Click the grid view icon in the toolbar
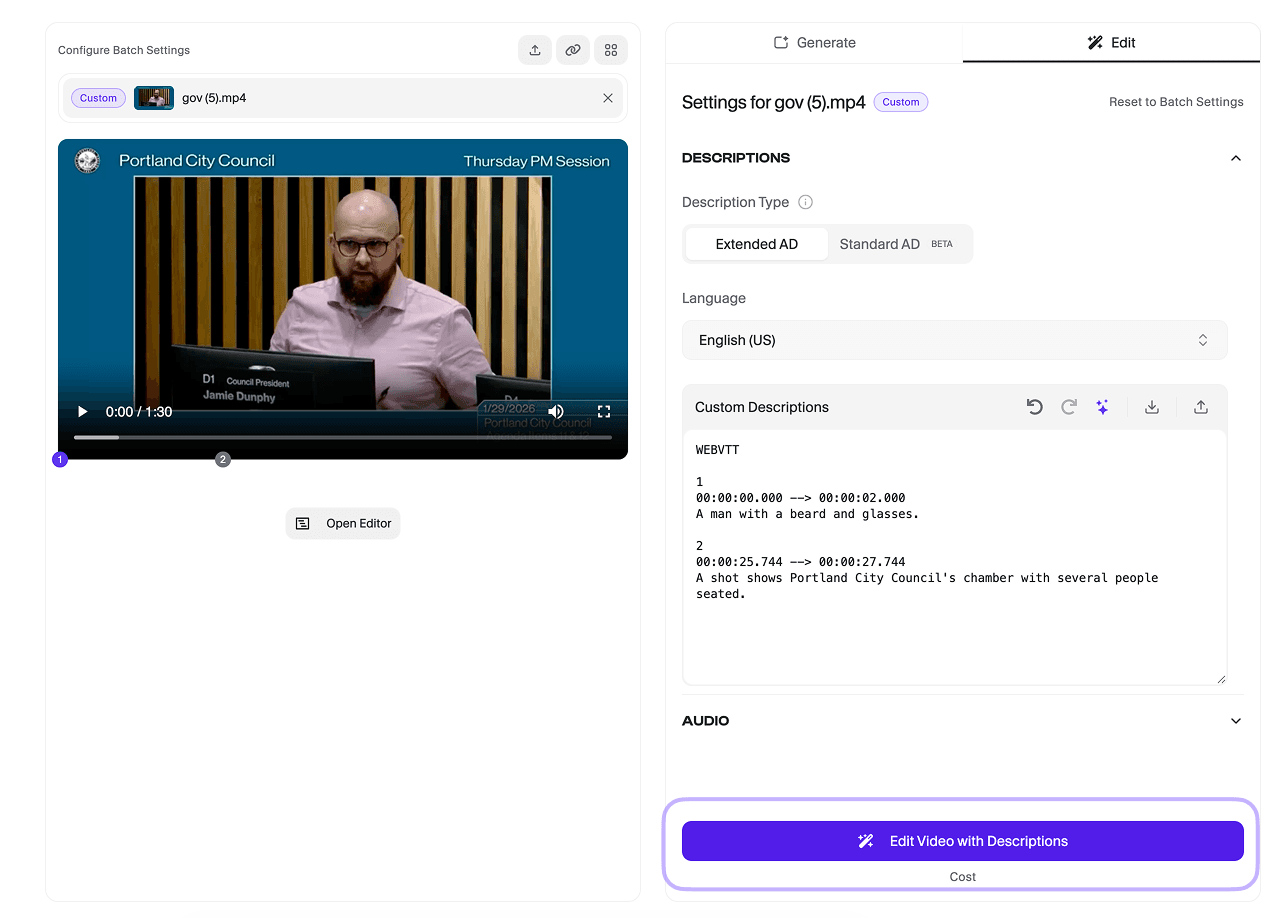The width and height of the screenshot is (1283, 918). pyautogui.click(x=610, y=50)
